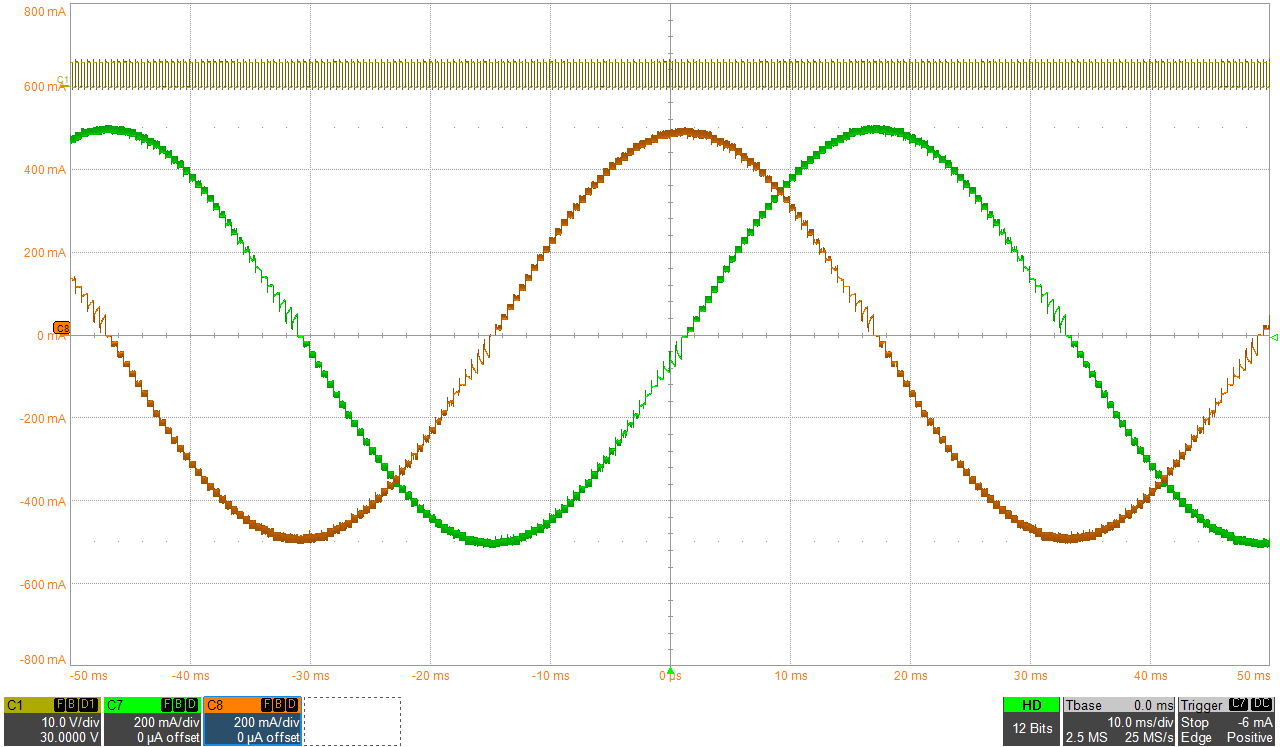Screen dimensions: 1280x747
Task: Open the Trigger descriptor box
Action: 1227,721
